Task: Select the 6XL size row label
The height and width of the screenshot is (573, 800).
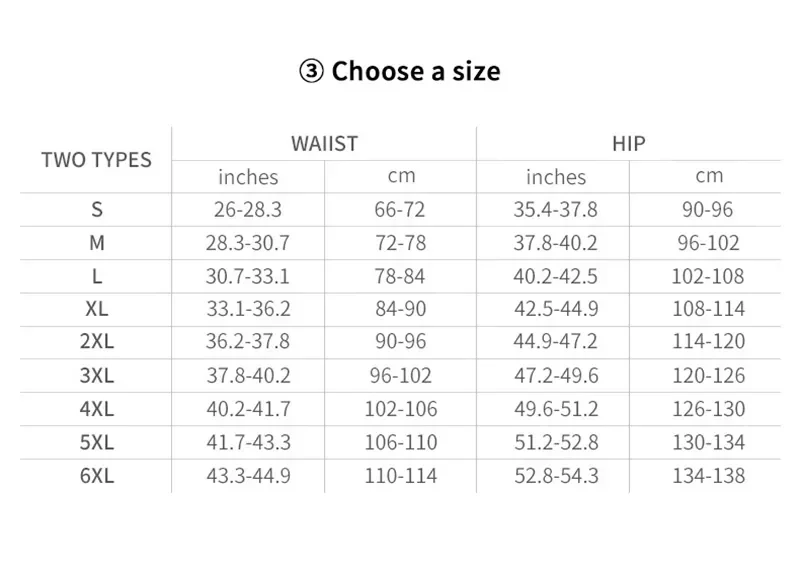Action: 97,476
